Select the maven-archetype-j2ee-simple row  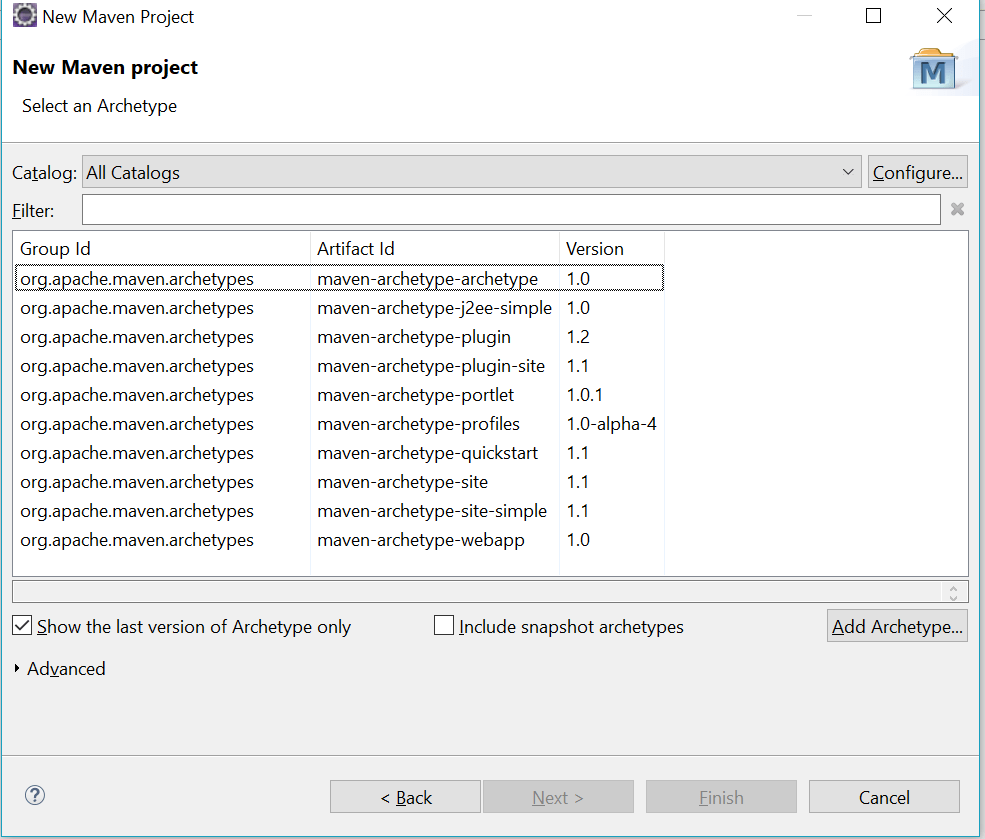pyautogui.click(x=339, y=308)
